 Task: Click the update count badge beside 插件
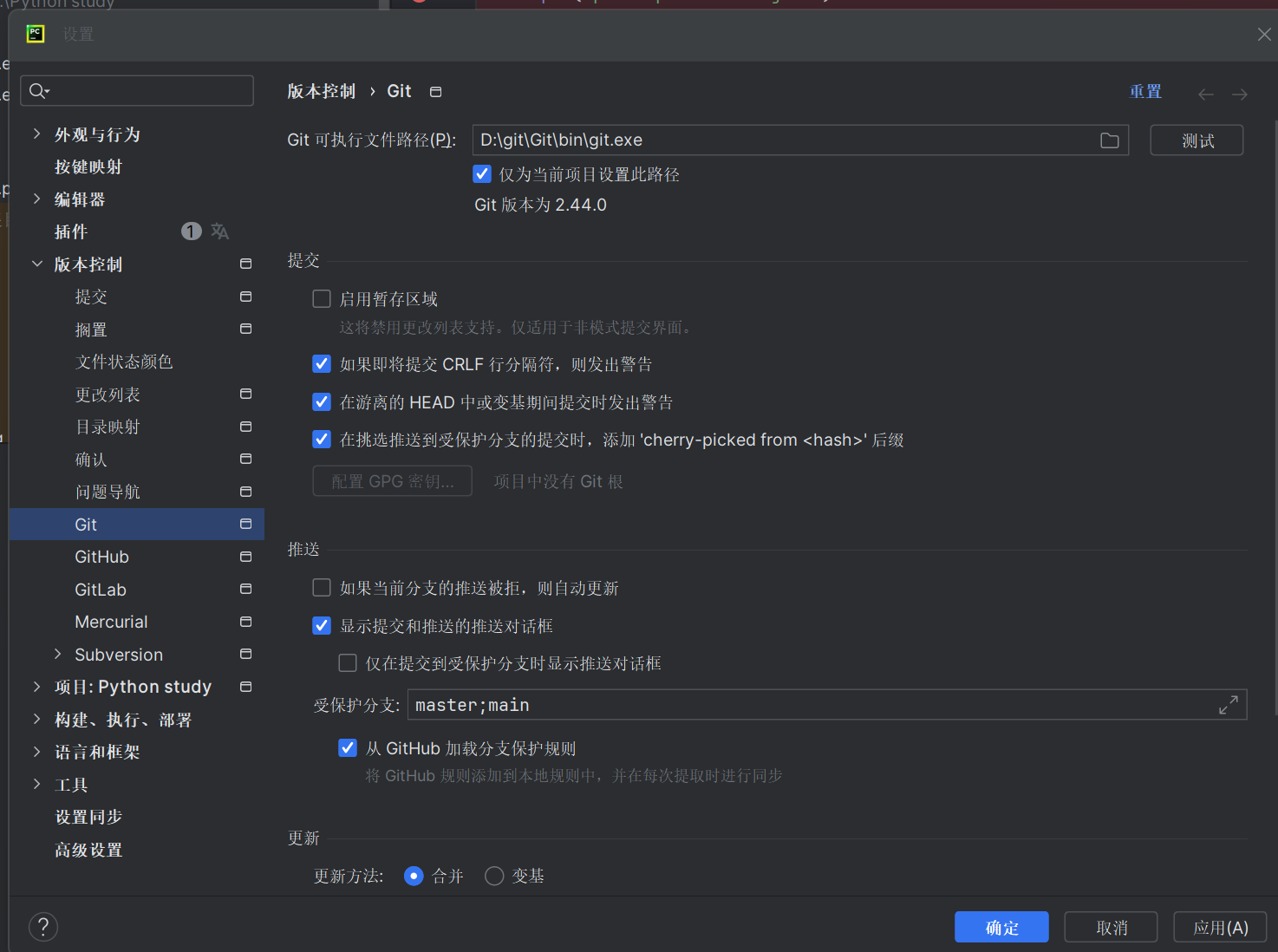click(x=191, y=231)
